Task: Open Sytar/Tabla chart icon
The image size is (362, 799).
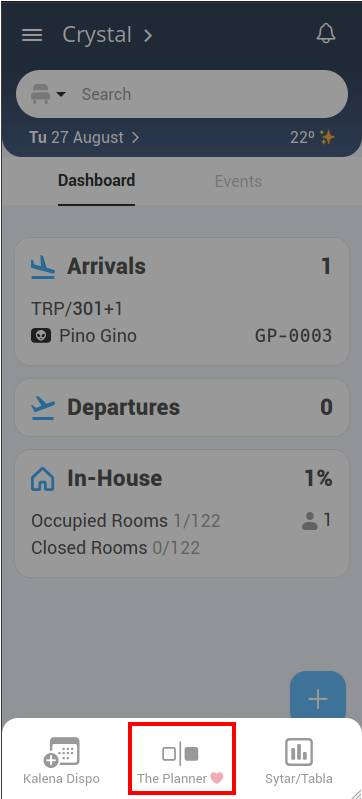Action: [x=299, y=752]
